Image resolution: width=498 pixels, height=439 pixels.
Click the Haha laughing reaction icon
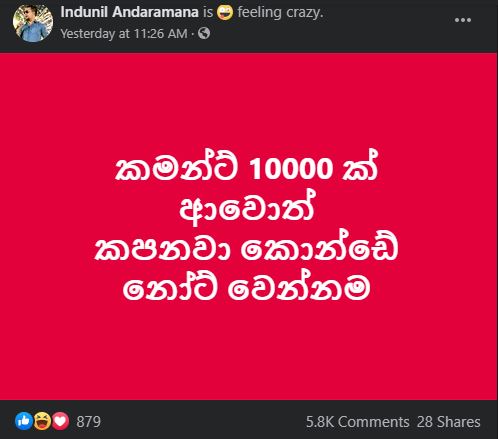click(x=42, y=421)
